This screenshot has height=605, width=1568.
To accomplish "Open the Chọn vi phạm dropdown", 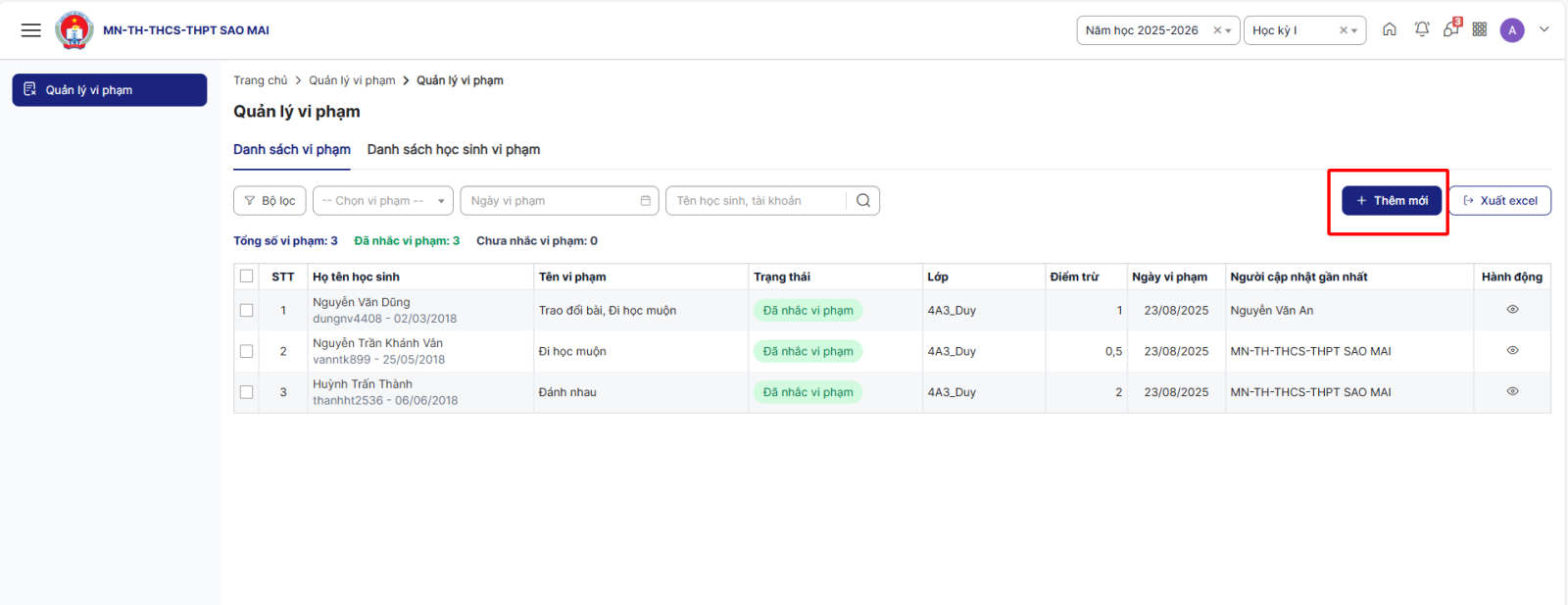I will tap(382, 201).
